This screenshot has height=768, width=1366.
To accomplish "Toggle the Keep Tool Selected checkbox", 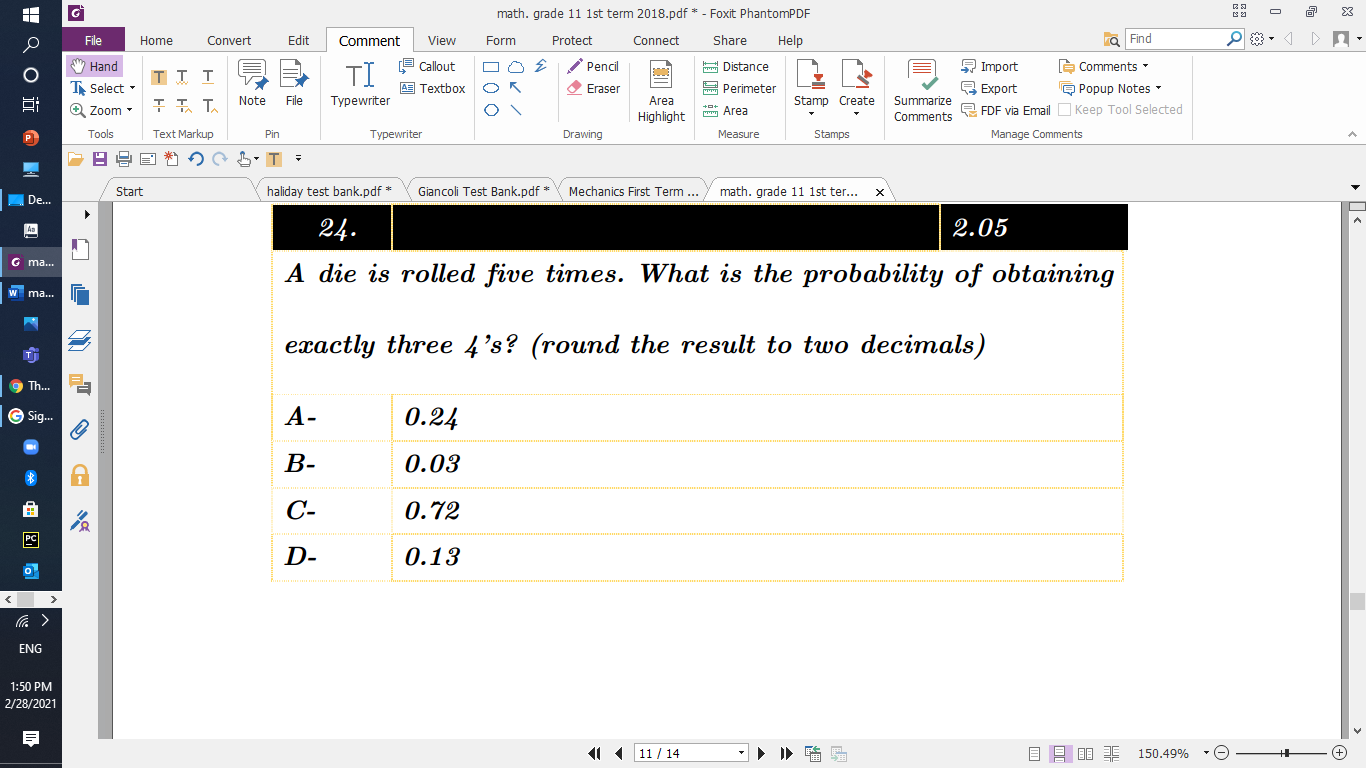I will pyautogui.click(x=1065, y=110).
